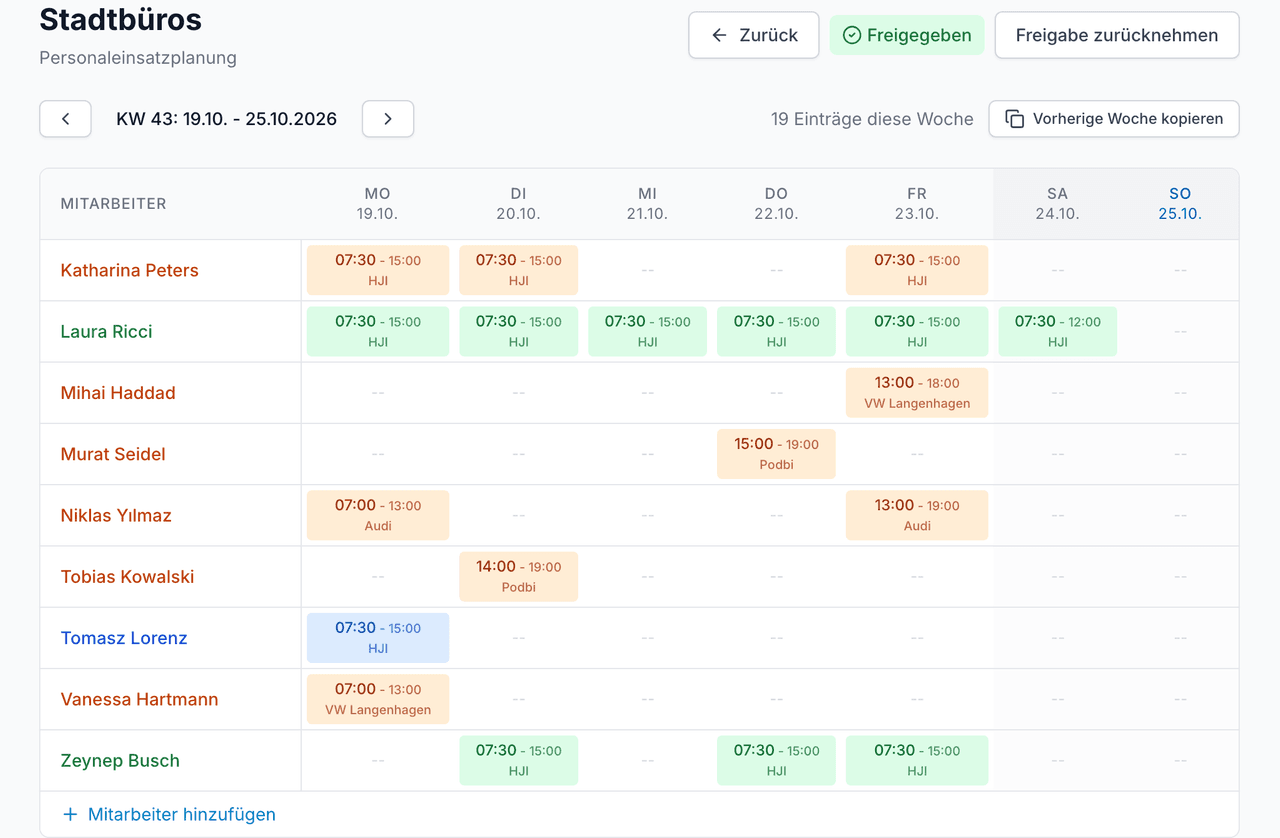Select Mihai Haddad's Friday VW Langenhagen shift
This screenshot has height=838, width=1280.
point(917,392)
